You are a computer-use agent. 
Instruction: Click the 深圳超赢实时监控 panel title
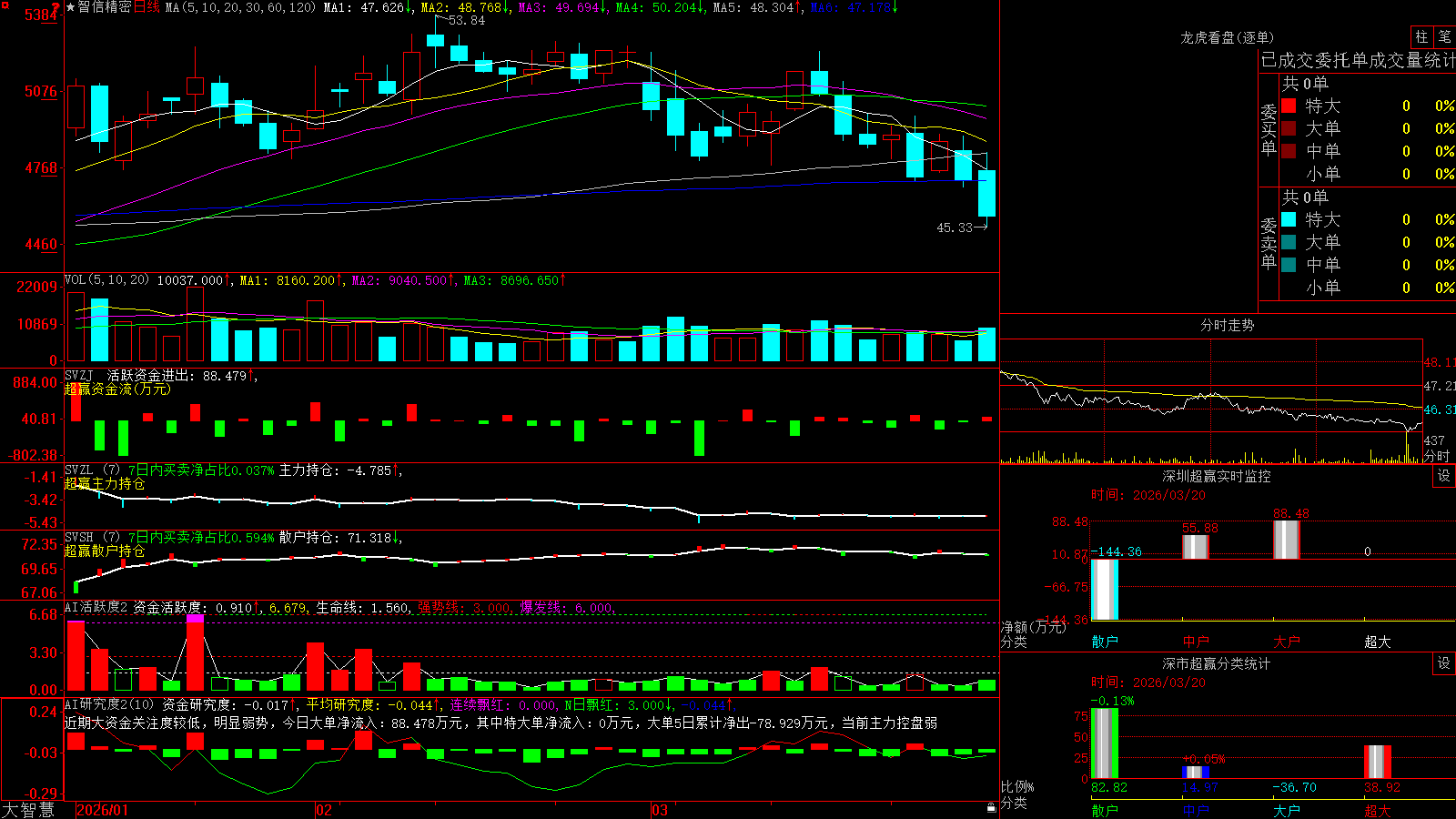tap(1216, 476)
